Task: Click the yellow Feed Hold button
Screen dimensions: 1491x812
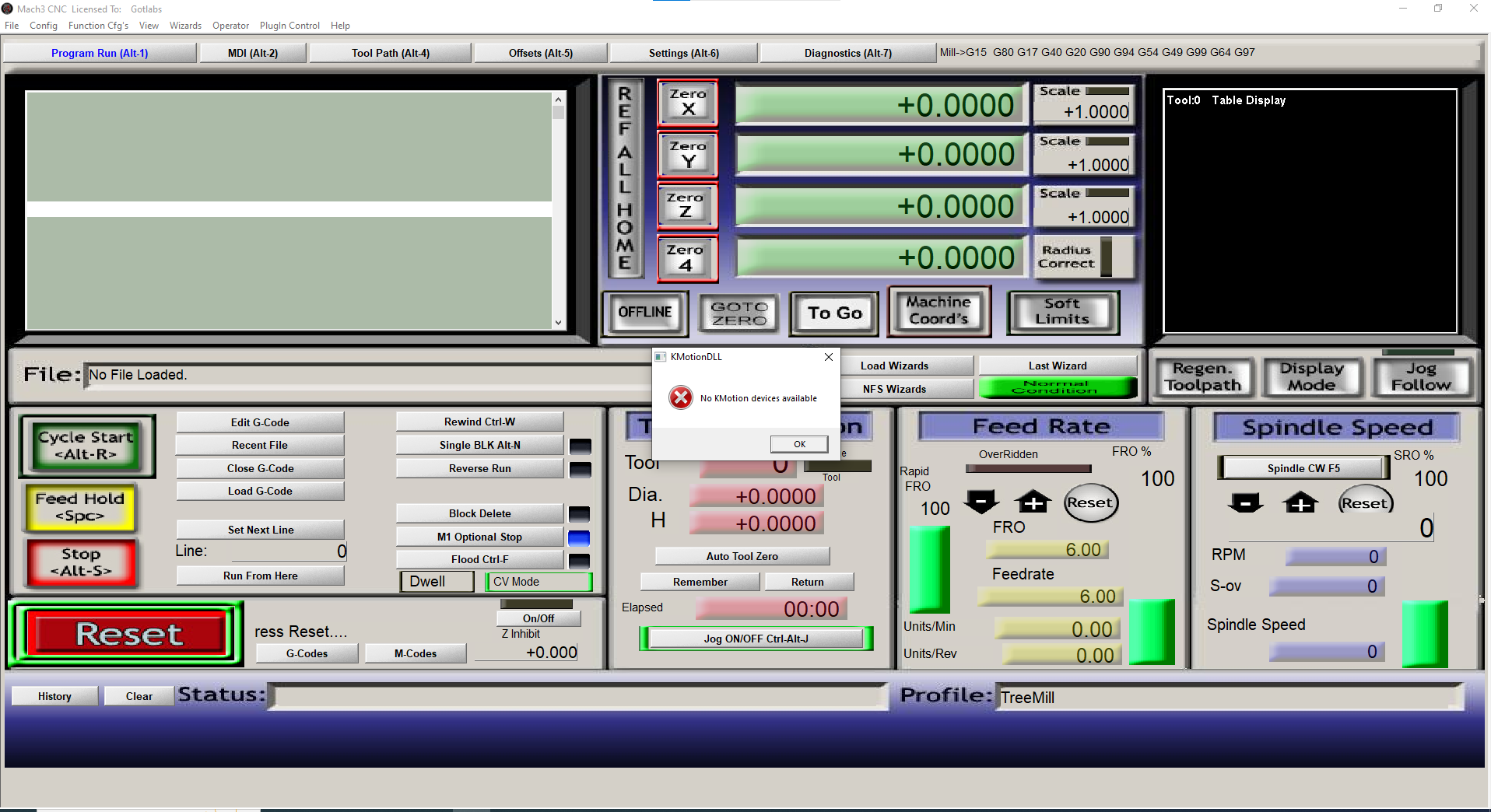Action: [80, 507]
